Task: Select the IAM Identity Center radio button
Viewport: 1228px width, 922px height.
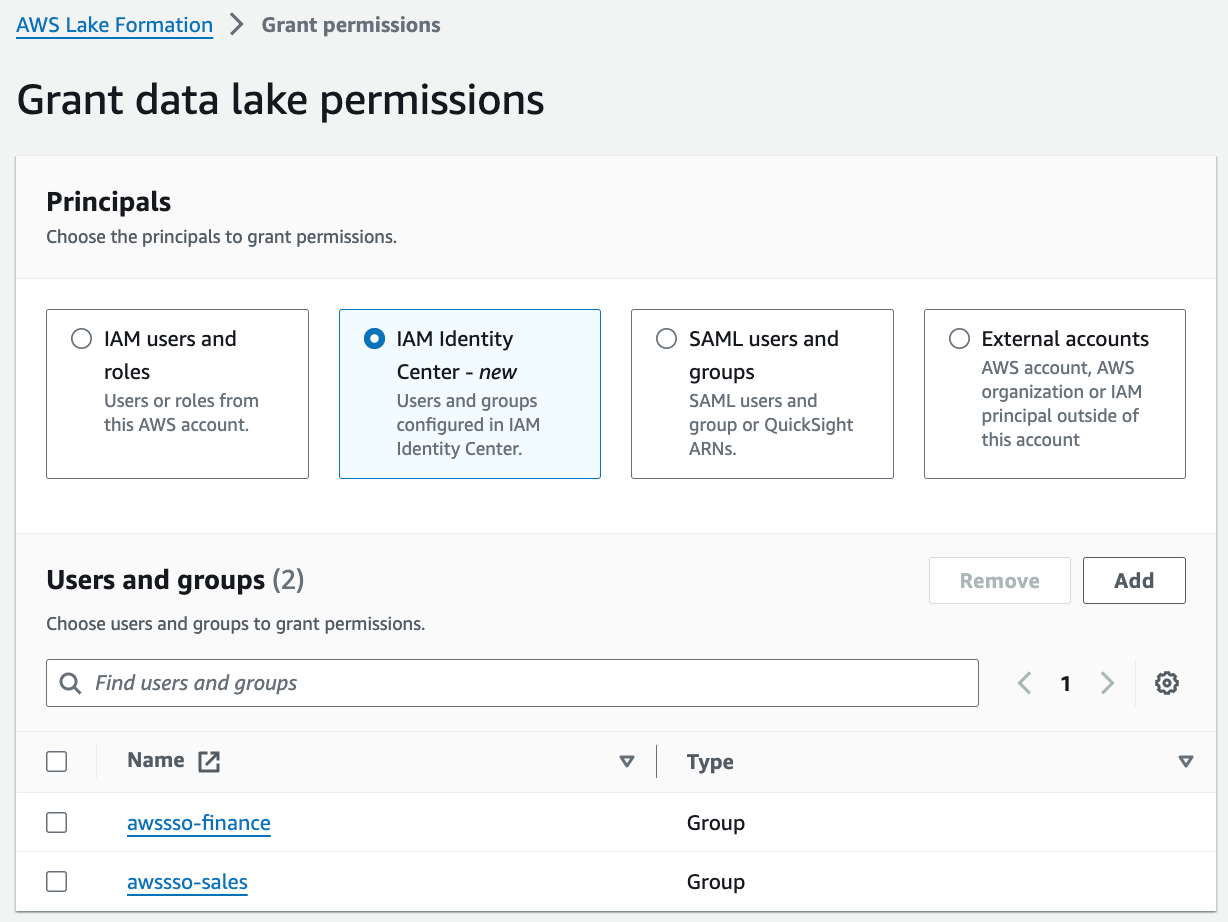Action: (374, 339)
